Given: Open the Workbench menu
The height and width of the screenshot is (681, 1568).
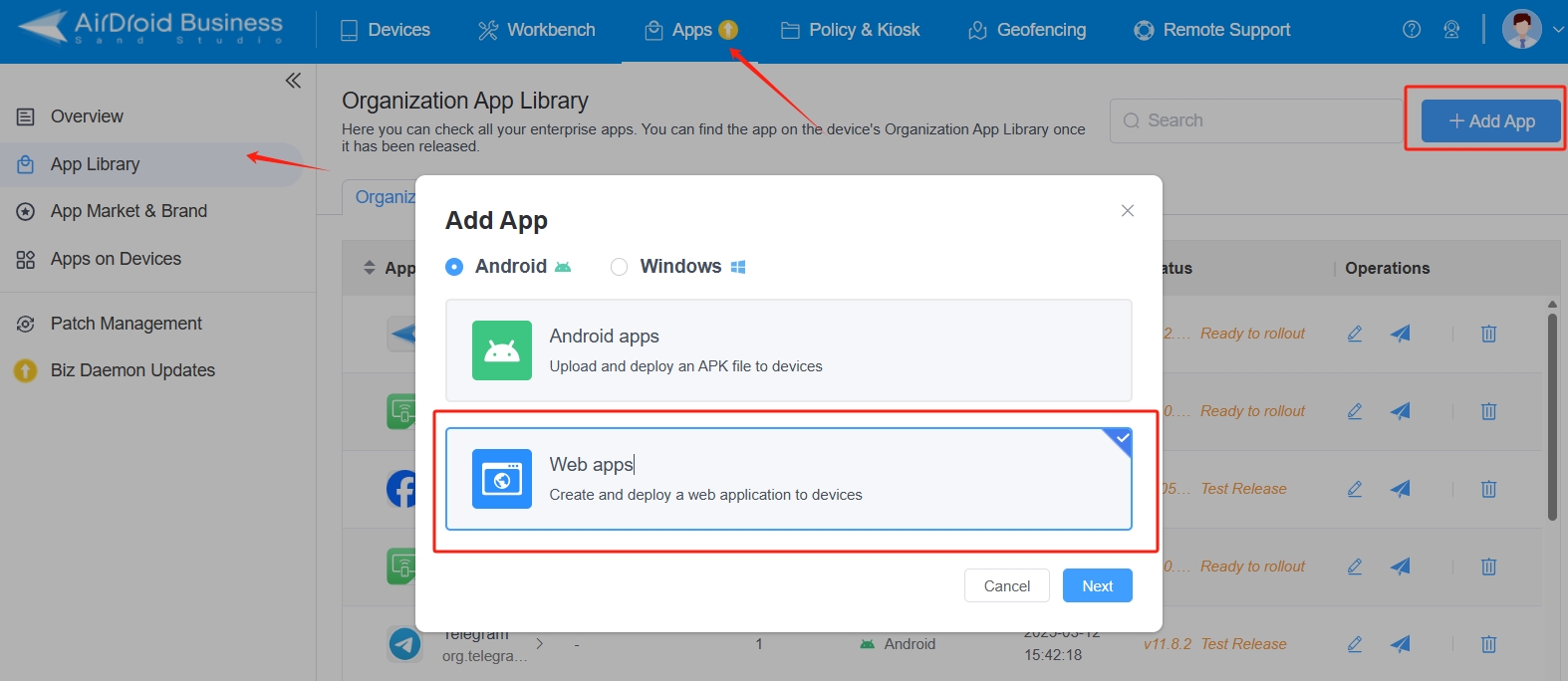Looking at the screenshot, I should (x=537, y=30).
